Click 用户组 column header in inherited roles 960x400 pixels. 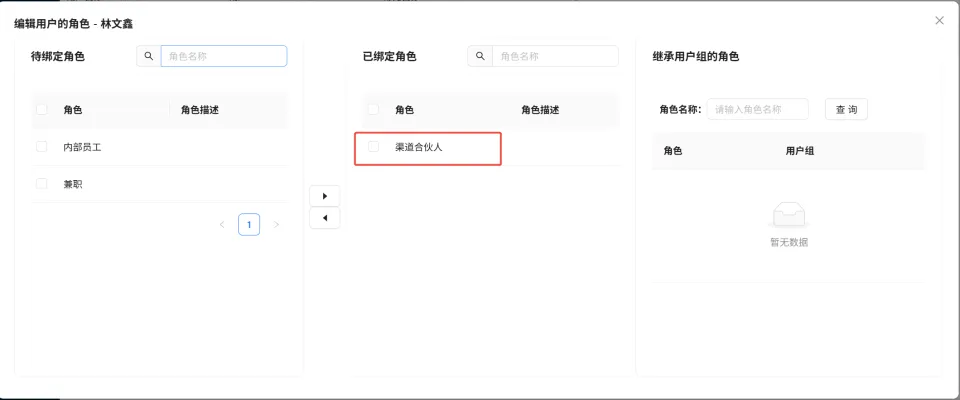(x=800, y=151)
